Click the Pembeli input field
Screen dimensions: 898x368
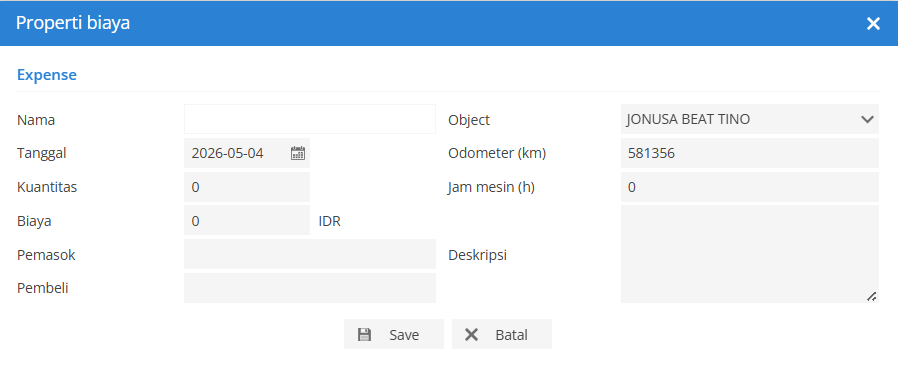pos(310,288)
